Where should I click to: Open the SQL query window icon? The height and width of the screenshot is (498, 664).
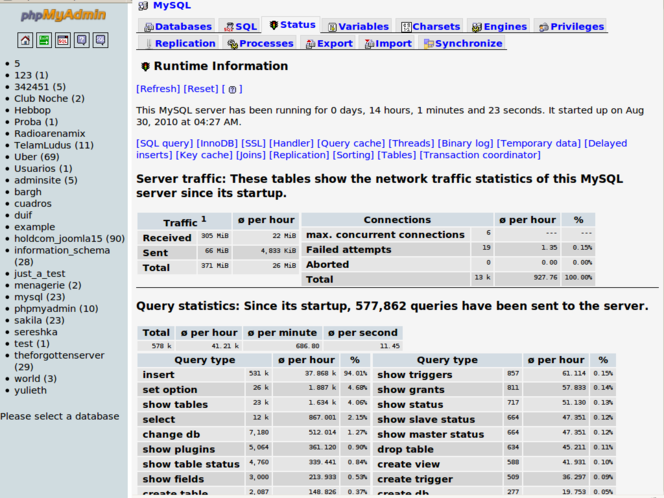point(63,40)
